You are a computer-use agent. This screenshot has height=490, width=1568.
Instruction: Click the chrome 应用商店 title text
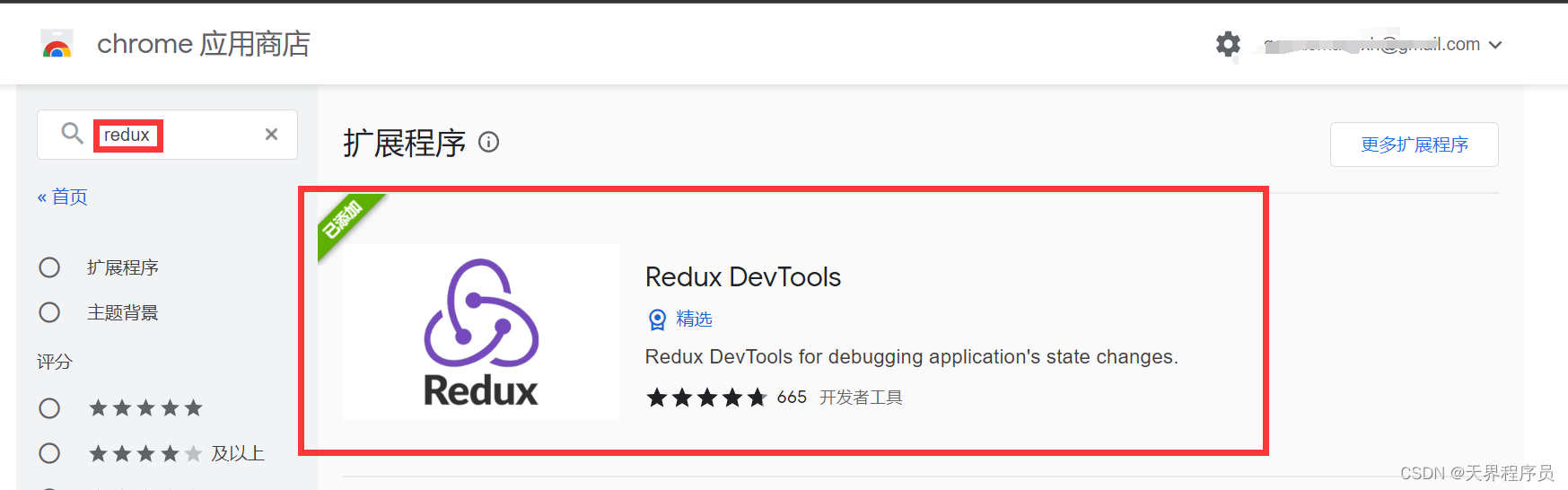pos(204,44)
